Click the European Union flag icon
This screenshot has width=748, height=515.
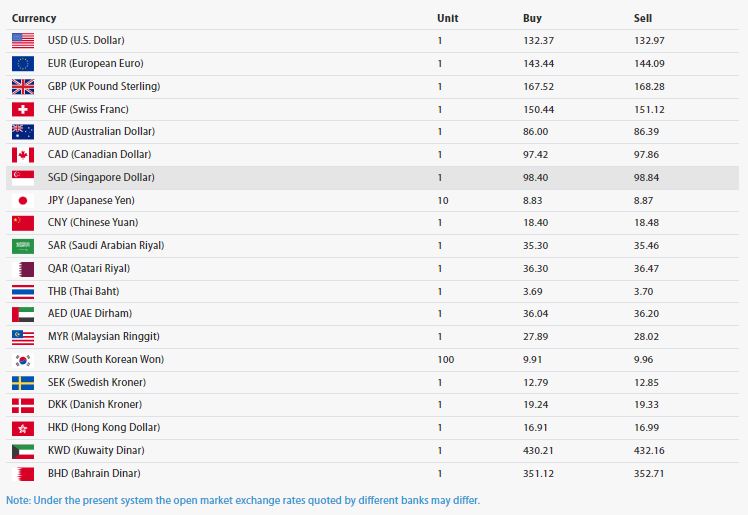tap(23, 63)
